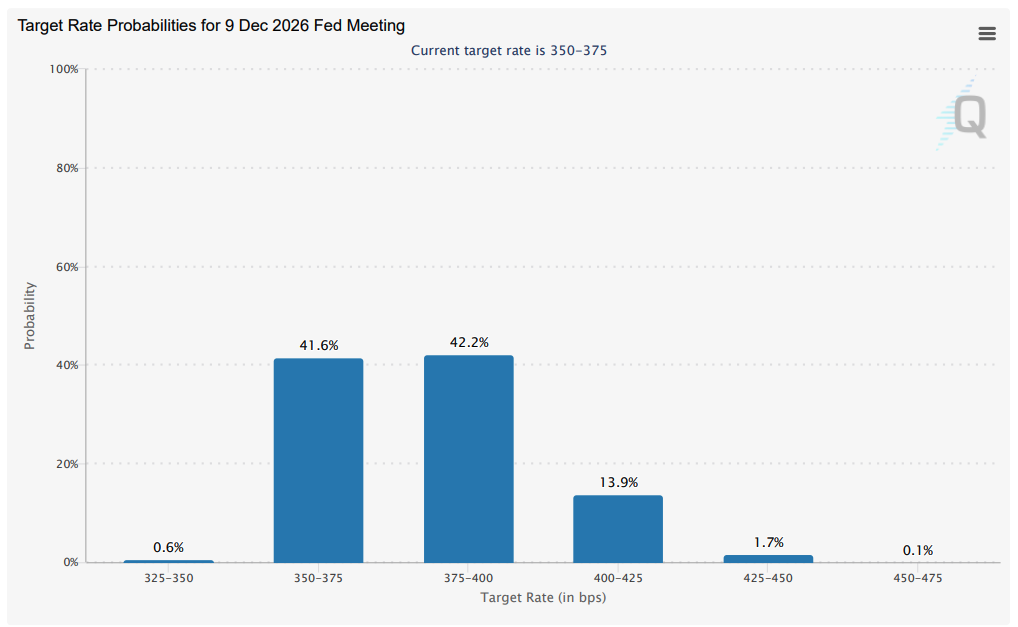The height and width of the screenshot is (627, 1018).
Task: Click the 13.9% data label
Action: tap(619, 482)
